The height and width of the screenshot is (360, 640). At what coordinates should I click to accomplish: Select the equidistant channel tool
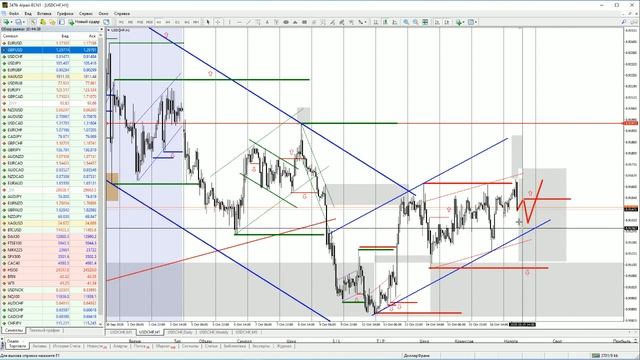click(258, 22)
